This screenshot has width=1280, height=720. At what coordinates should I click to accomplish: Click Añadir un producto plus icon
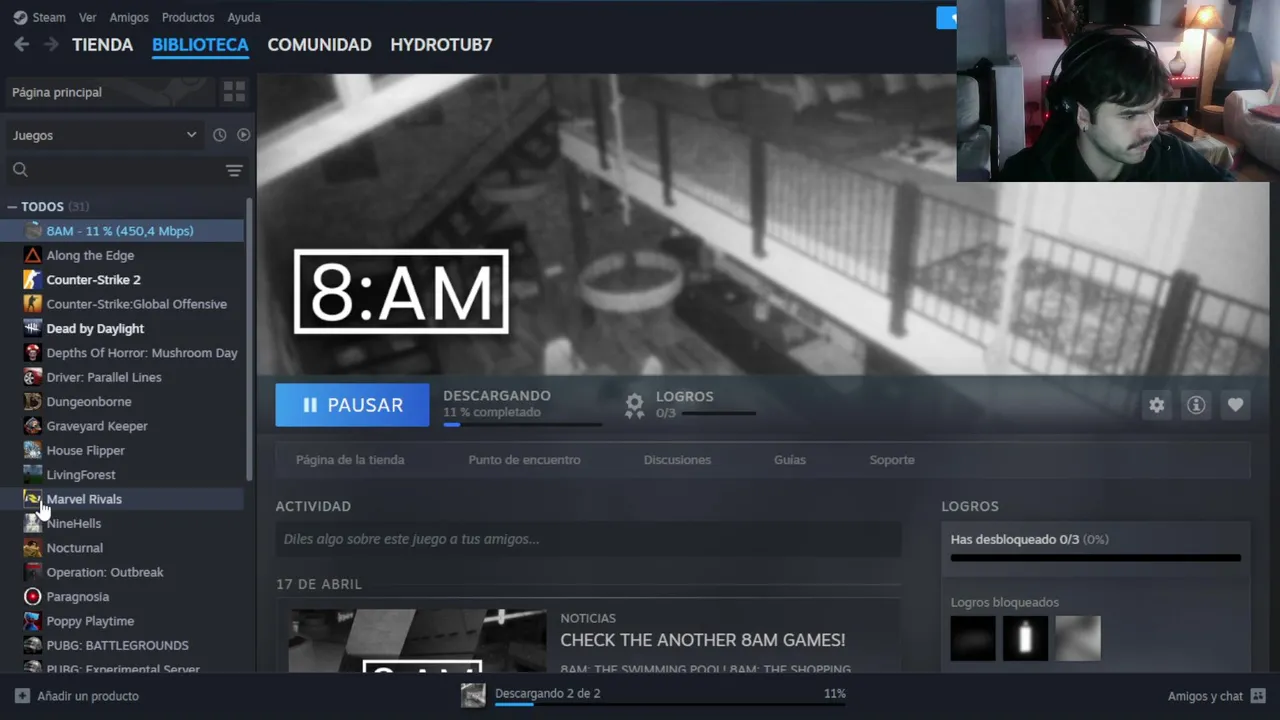pyautogui.click(x=22, y=696)
